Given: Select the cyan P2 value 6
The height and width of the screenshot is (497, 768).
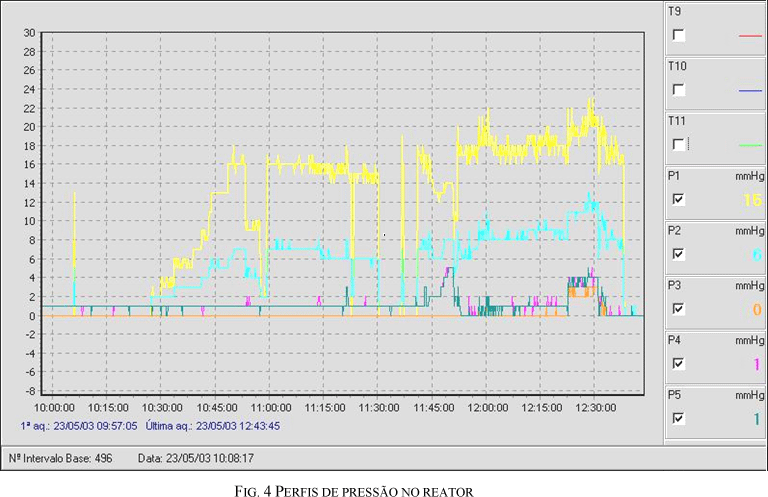Looking at the screenshot, I should pos(756,255).
